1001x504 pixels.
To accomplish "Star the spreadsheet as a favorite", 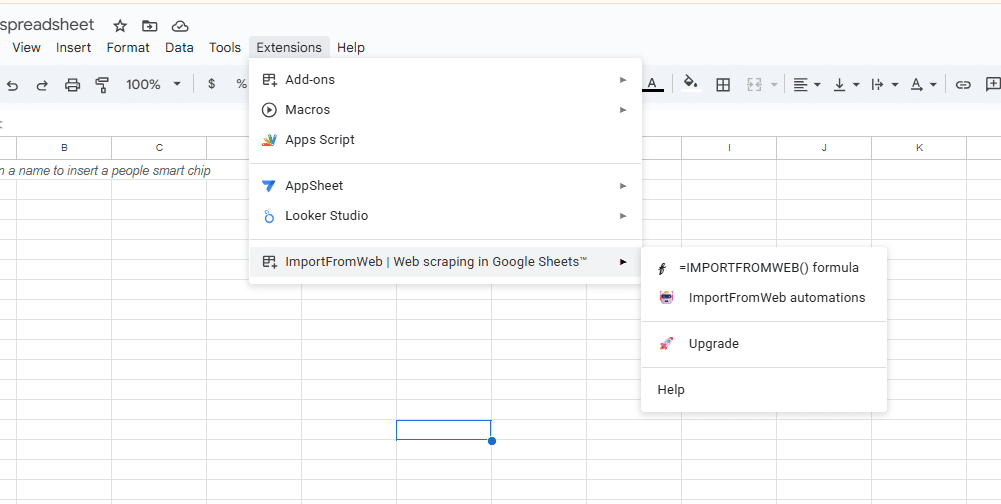I will pos(120,26).
